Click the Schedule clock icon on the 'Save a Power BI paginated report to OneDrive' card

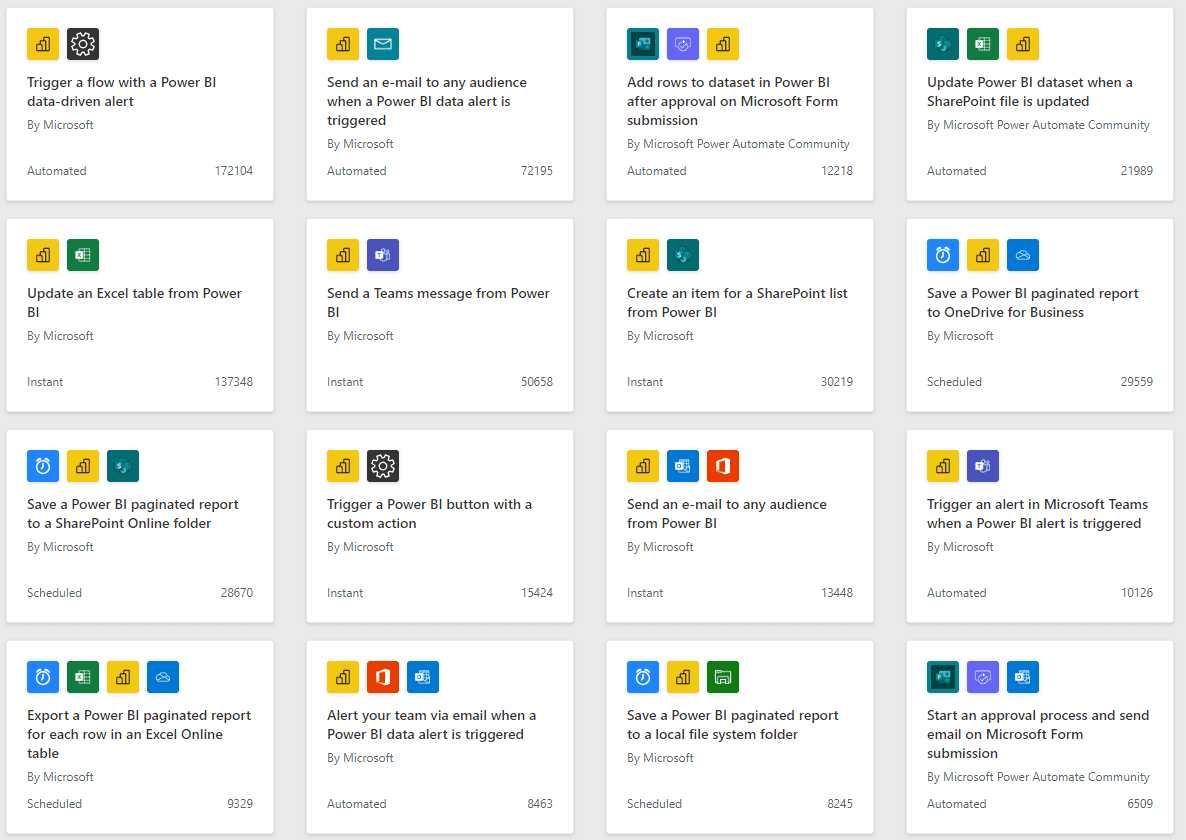coord(943,255)
